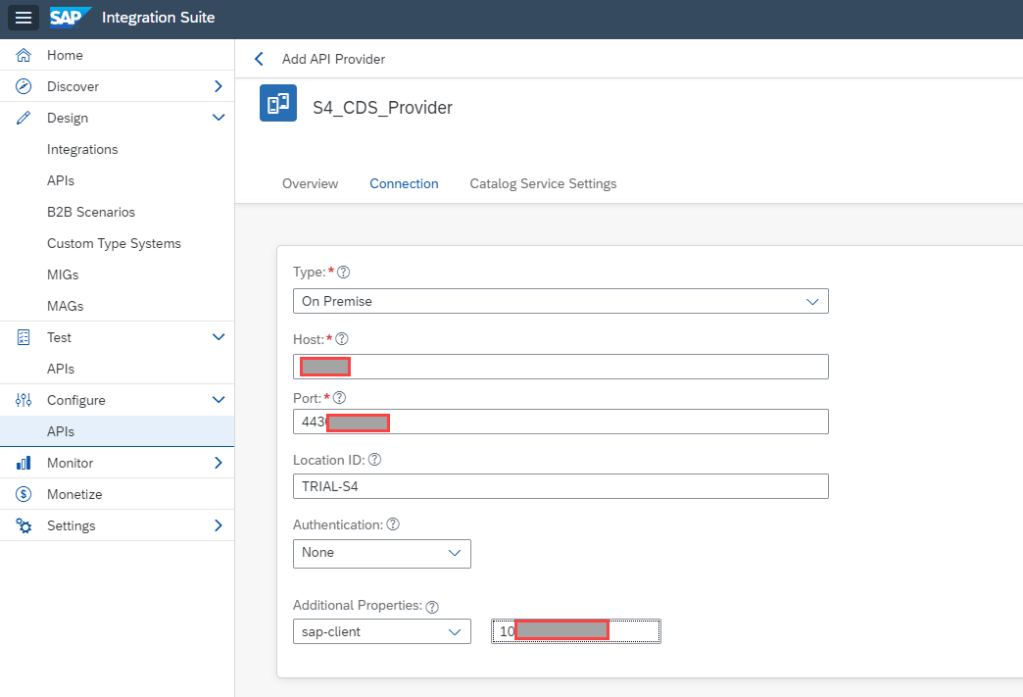Click the Location ID input field
The image size is (1023, 697).
click(560, 487)
